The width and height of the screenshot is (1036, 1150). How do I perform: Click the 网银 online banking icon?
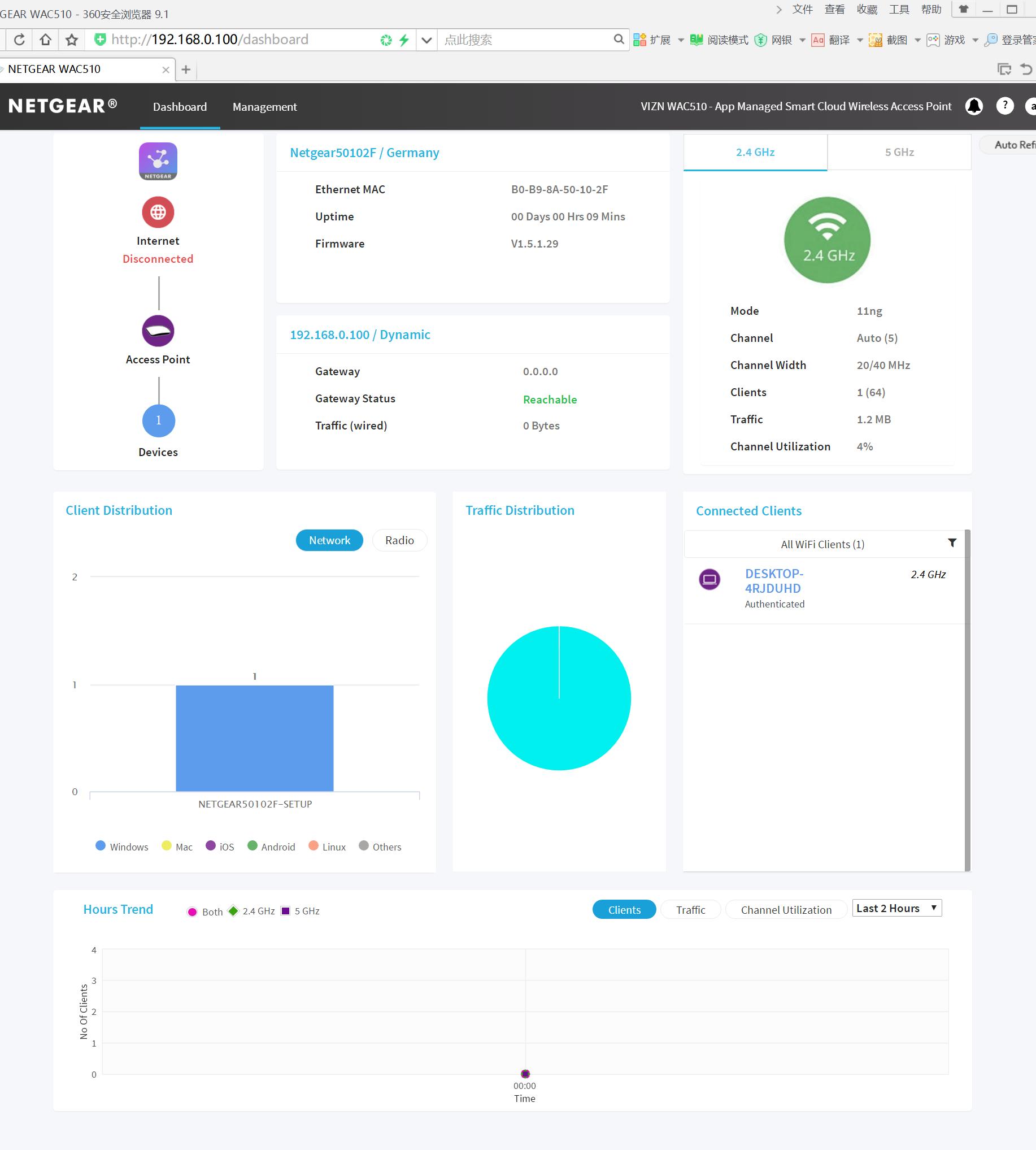pos(760,40)
